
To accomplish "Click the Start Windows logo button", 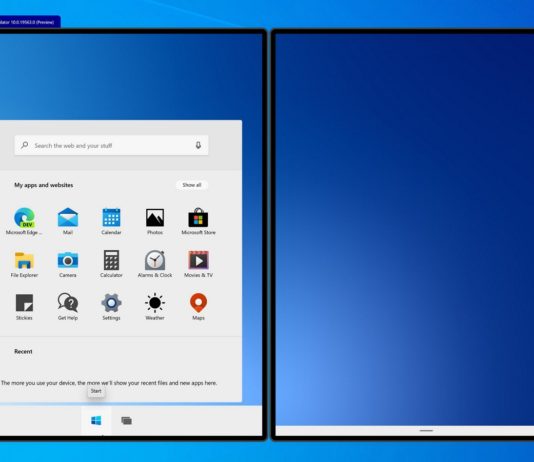I will pyautogui.click(x=96, y=420).
